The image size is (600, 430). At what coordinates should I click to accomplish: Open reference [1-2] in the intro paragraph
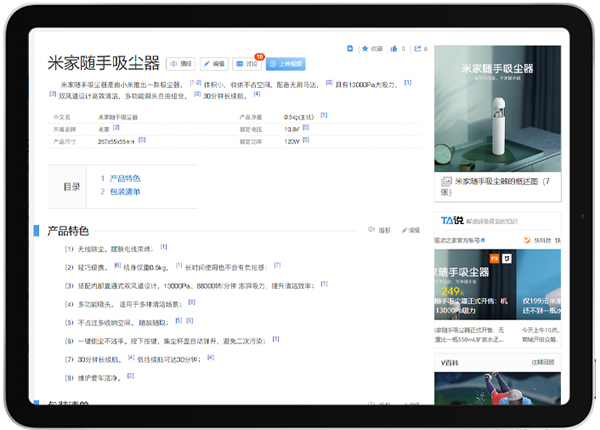point(196,84)
